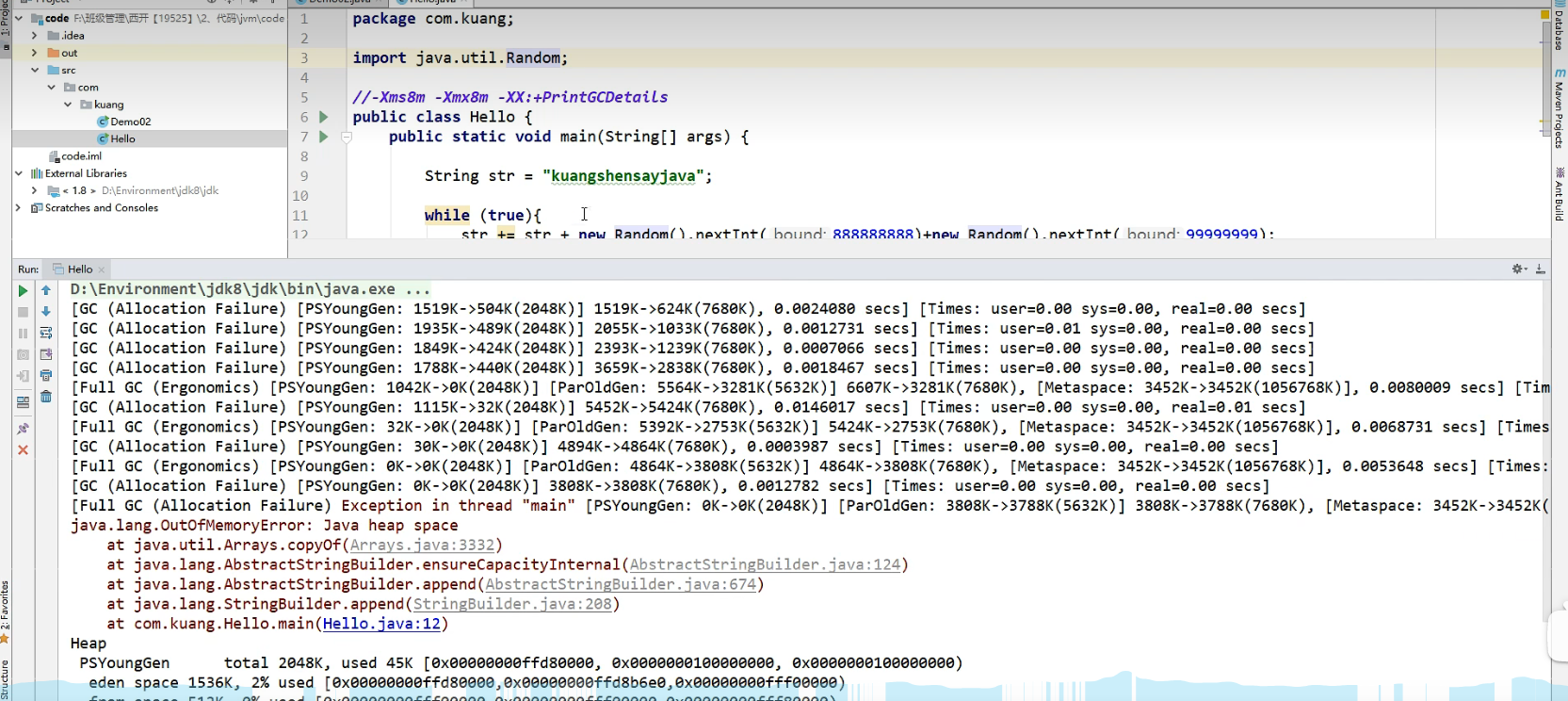The image size is (1568, 701).
Task: Open the Maven Projects tool window
Action: pos(1559,108)
